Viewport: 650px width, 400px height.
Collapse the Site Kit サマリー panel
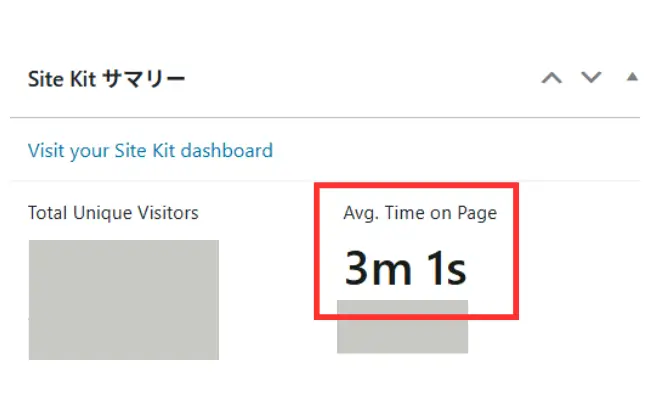point(631,77)
